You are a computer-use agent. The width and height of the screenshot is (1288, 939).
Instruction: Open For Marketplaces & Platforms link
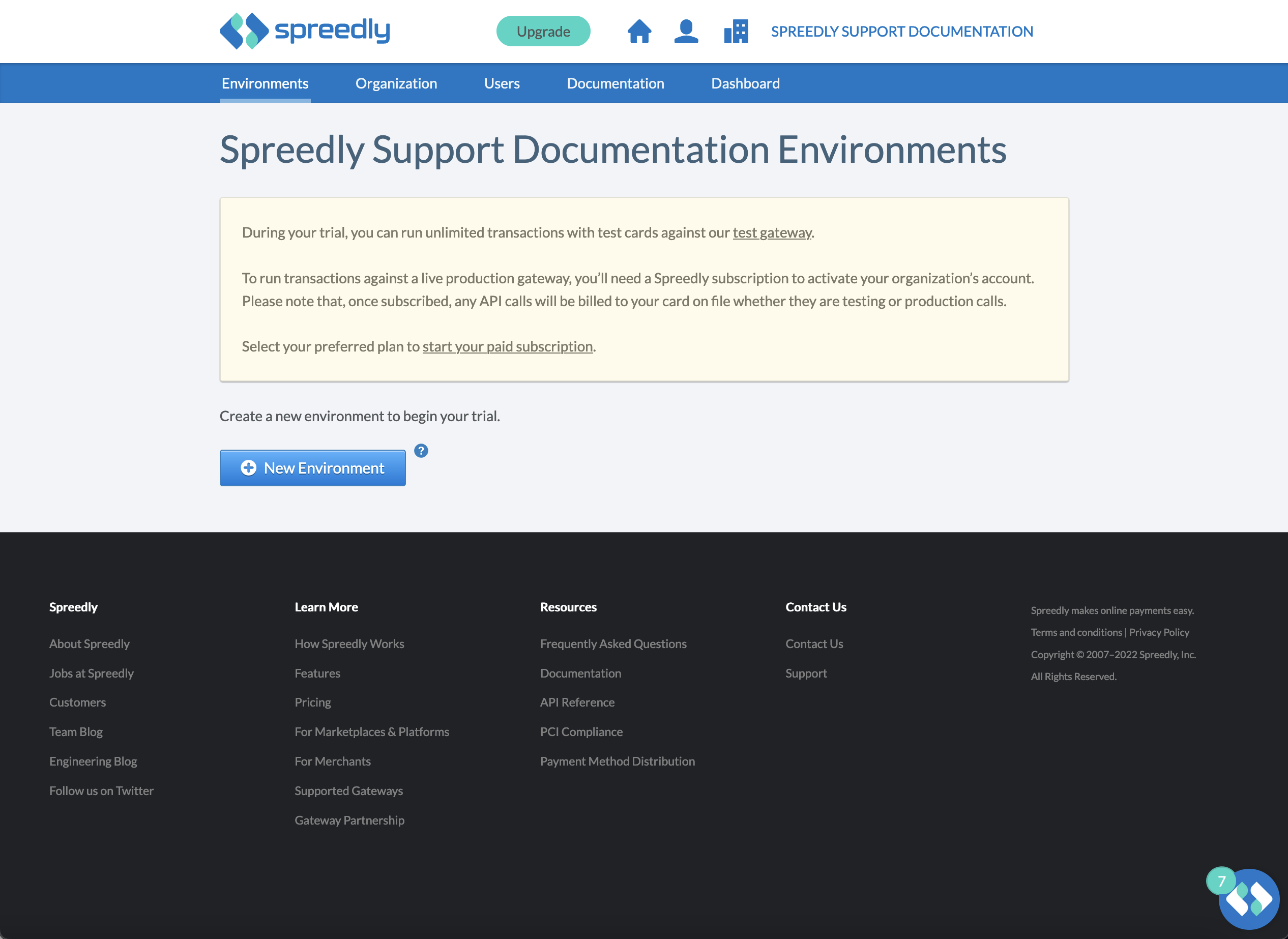coord(372,731)
